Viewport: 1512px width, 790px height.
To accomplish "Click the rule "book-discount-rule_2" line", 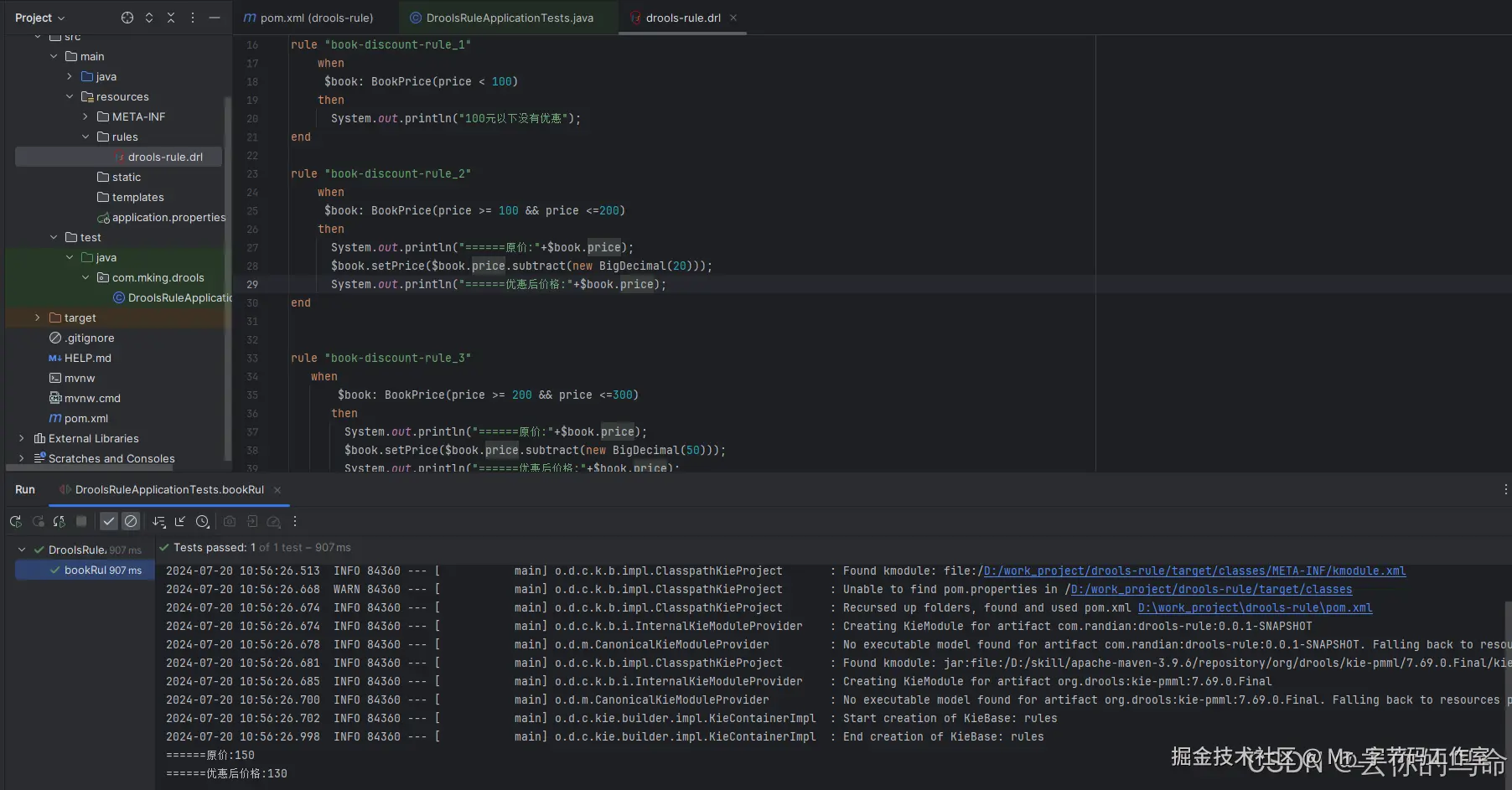I will click(x=381, y=173).
